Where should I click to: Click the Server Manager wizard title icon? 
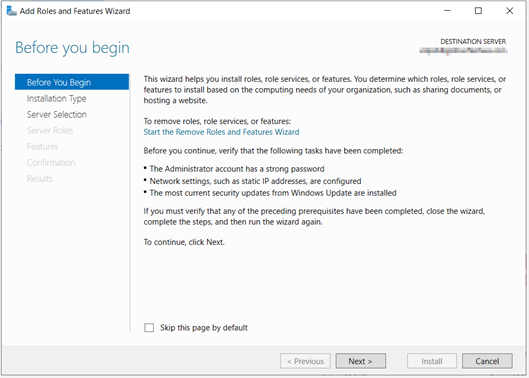(x=11, y=11)
